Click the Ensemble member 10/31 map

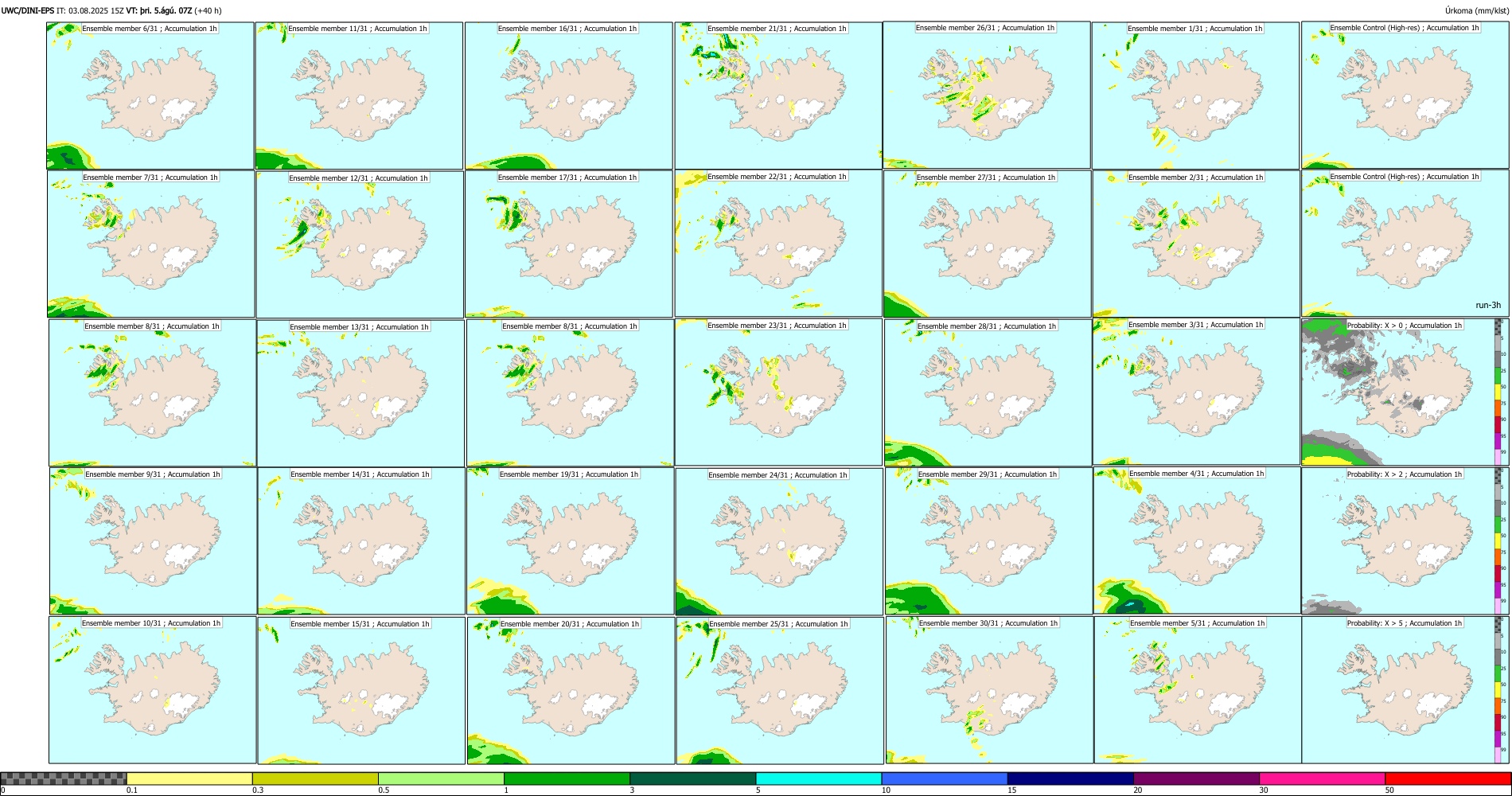point(152,690)
